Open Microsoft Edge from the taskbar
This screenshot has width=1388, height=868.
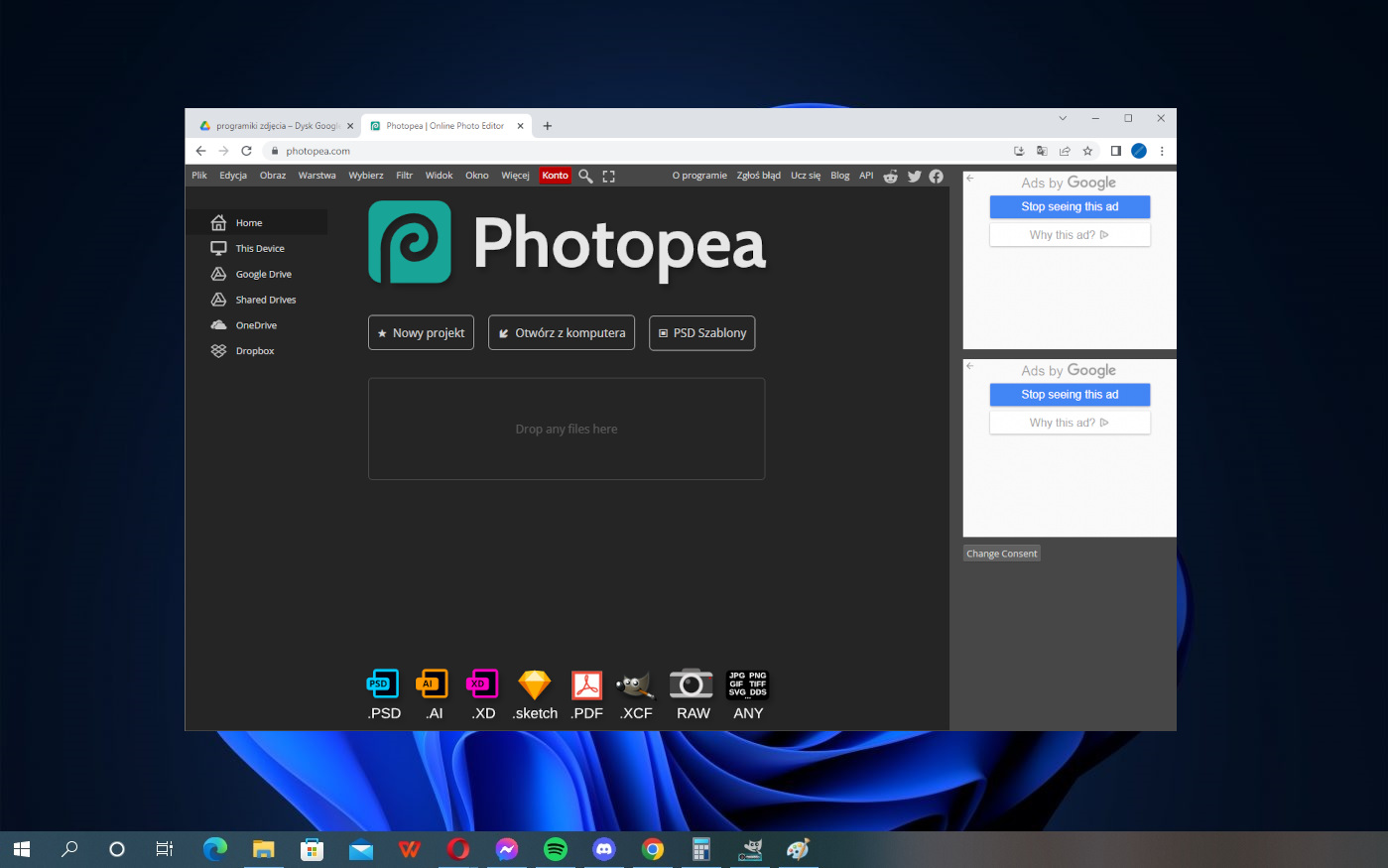click(214, 849)
